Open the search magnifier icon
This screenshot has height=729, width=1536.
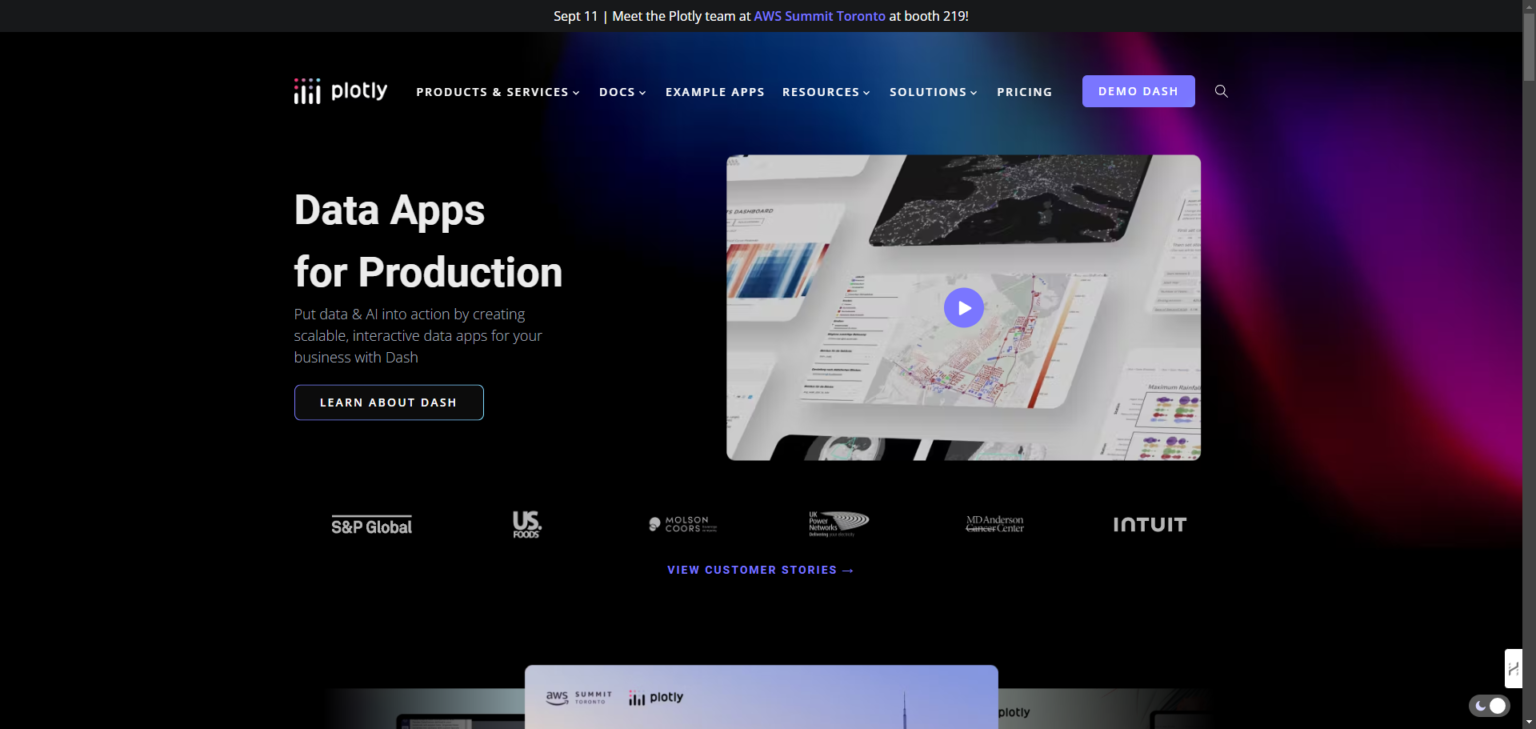1221,91
